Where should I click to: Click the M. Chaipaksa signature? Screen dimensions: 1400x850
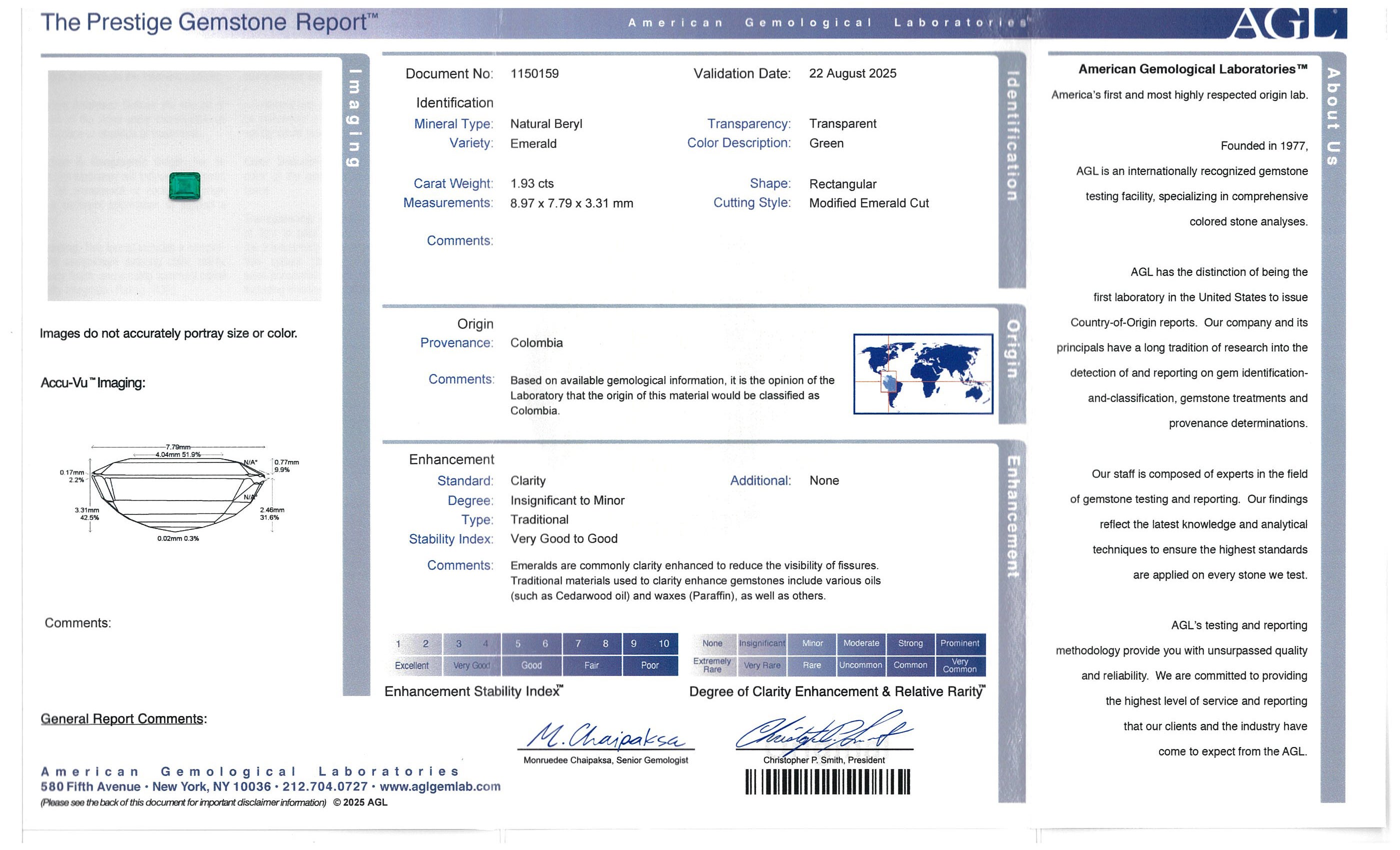click(x=605, y=737)
